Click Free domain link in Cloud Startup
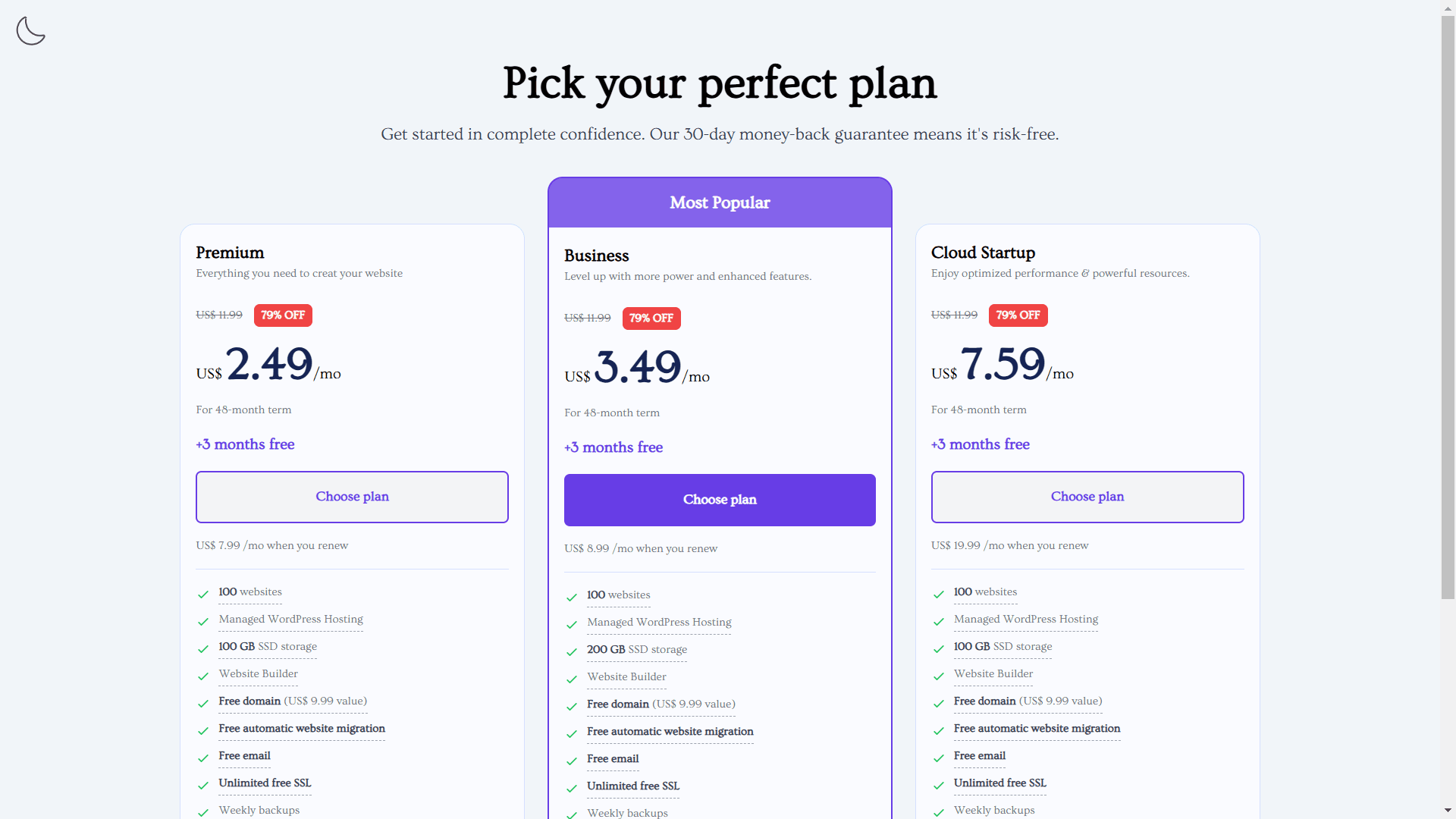The width and height of the screenshot is (1456, 819). click(984, 701)
